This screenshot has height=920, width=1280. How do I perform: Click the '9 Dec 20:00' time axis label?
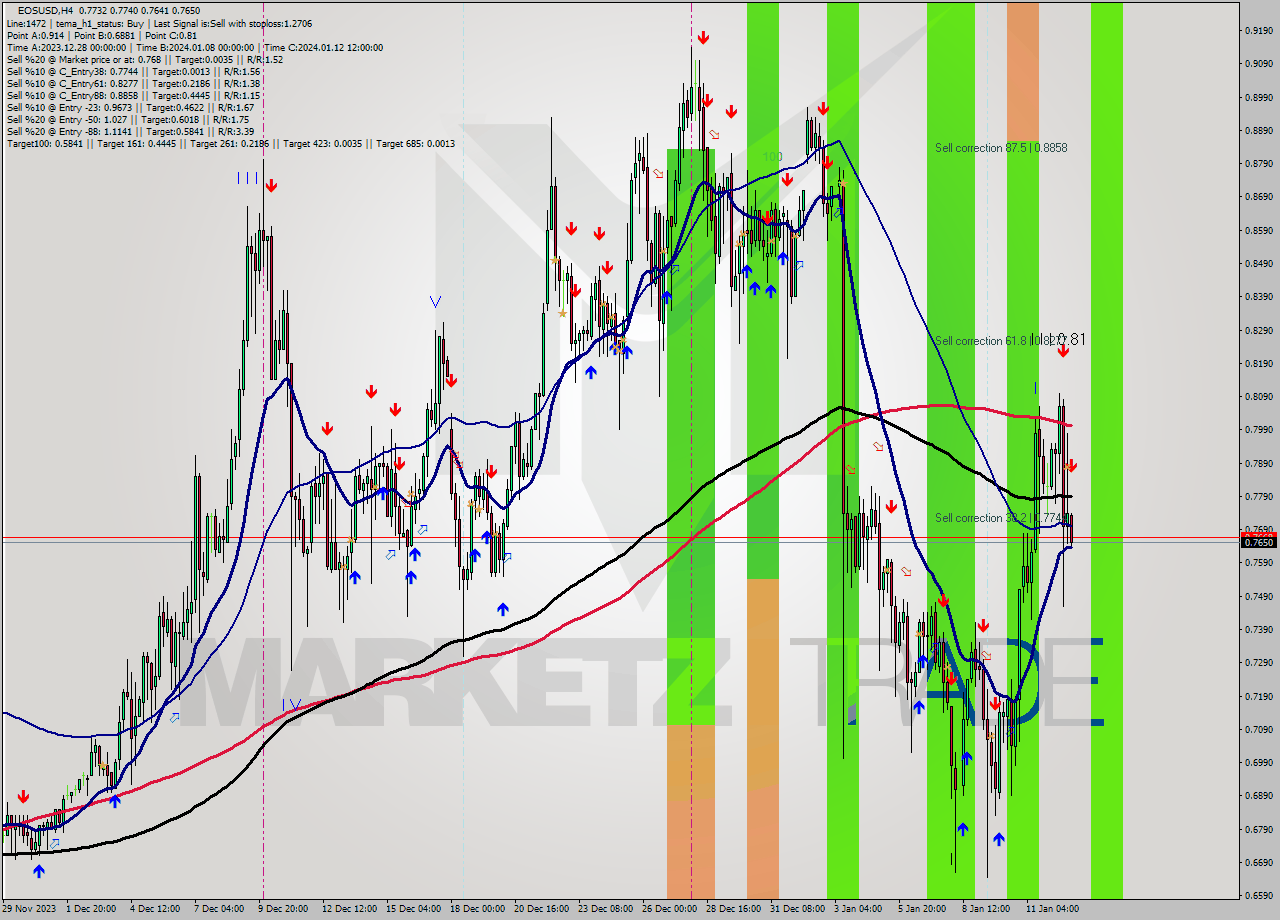pyautogui.click(x=283, y=909)
